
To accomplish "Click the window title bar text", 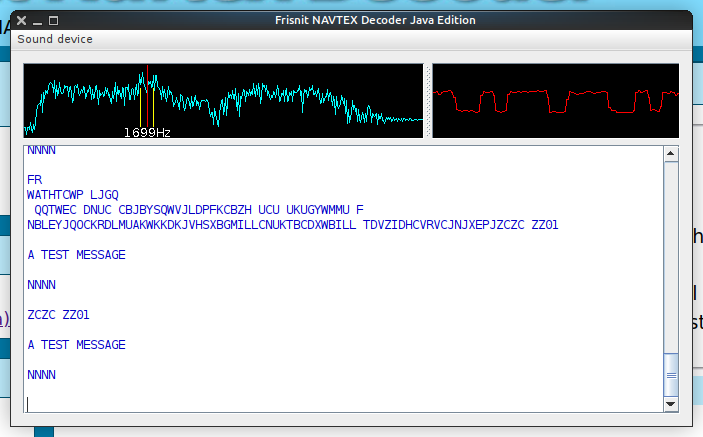I will coord(375,20).
